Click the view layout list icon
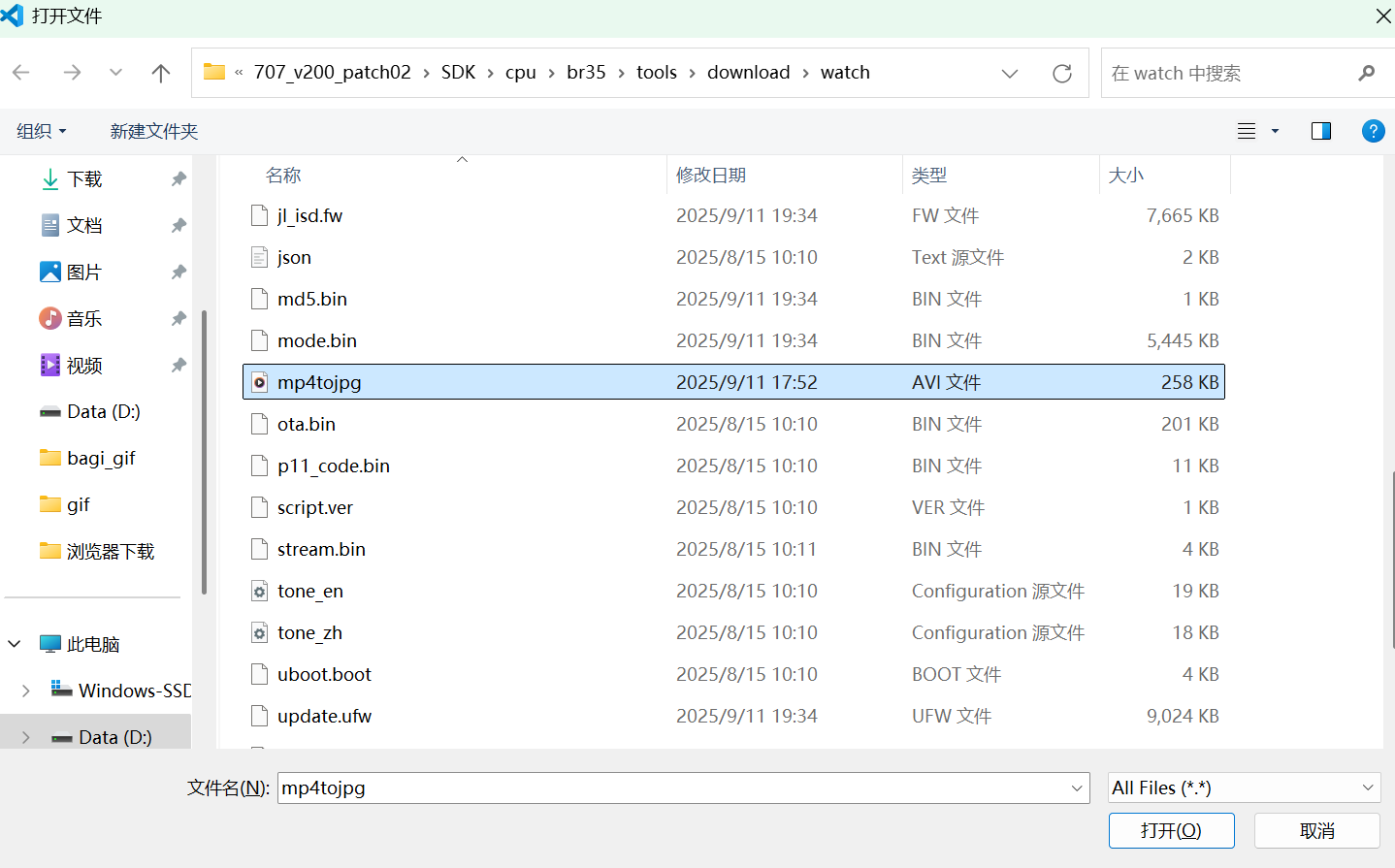Viewport: 1395px width, 868px height. (1248, 131)
